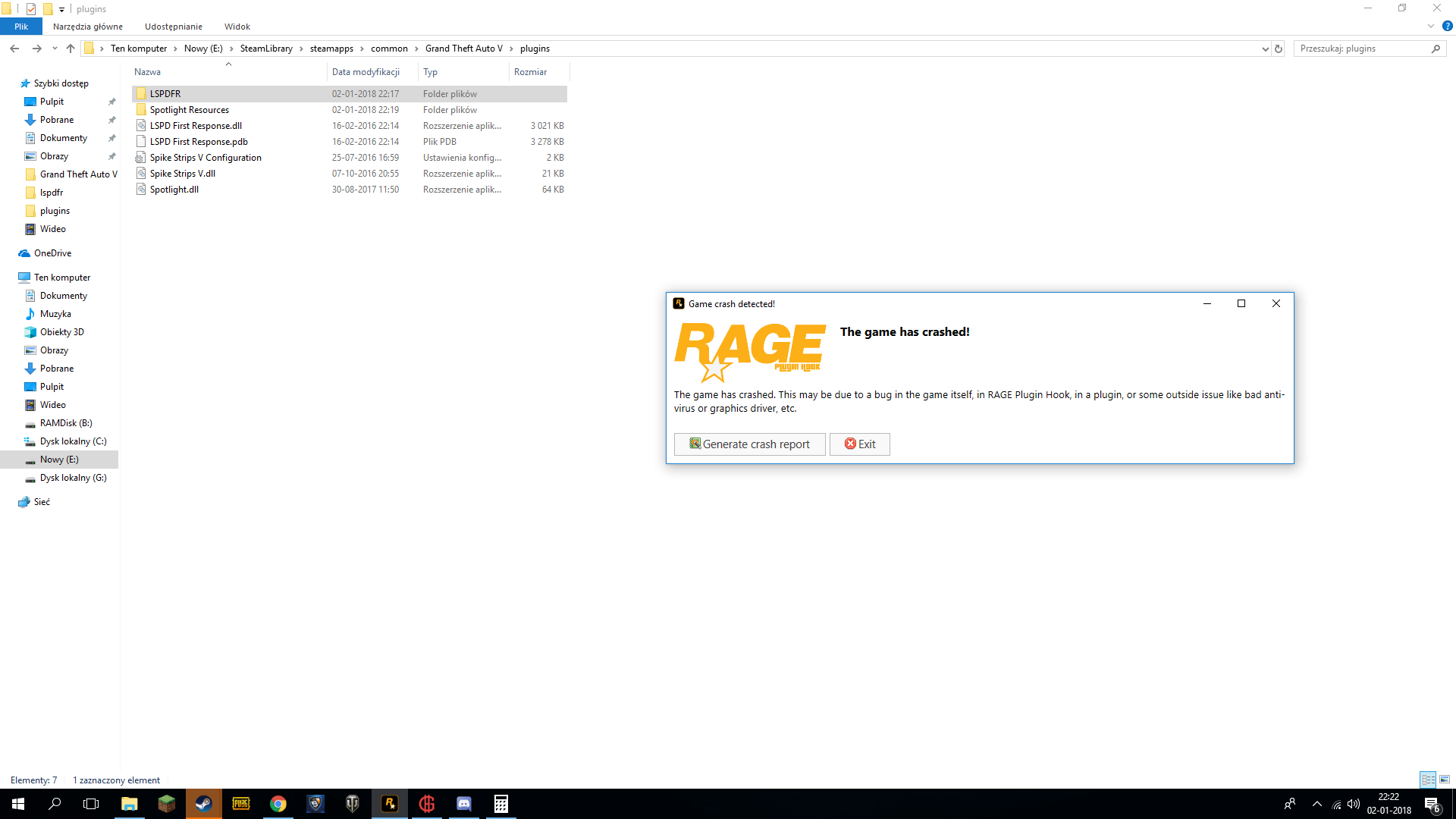Click the refresh icon beside address bar
The image size is (1456, 819).
point(1279,49)
